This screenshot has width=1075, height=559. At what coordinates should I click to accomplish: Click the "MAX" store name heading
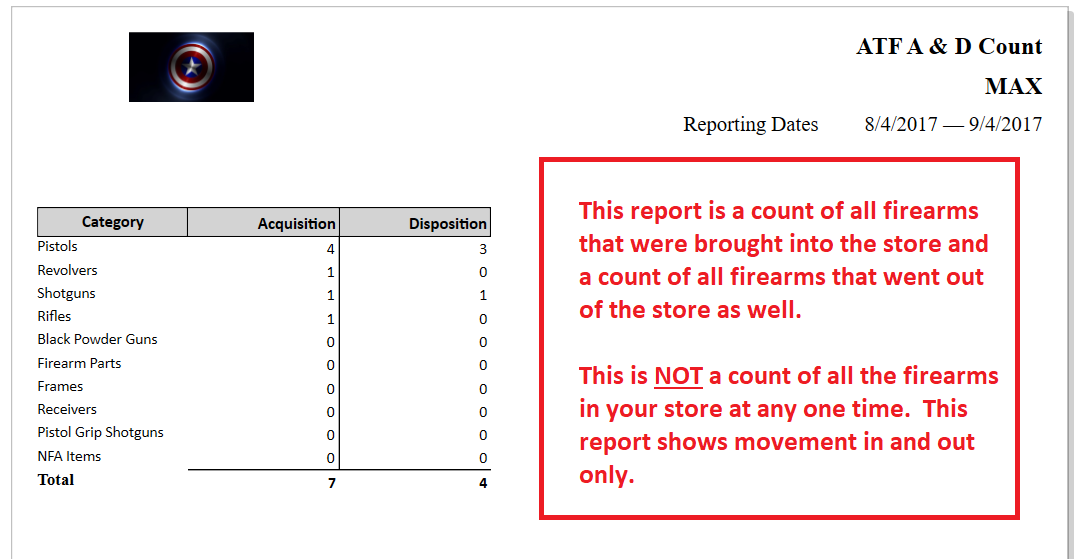tap(1013, 86)
